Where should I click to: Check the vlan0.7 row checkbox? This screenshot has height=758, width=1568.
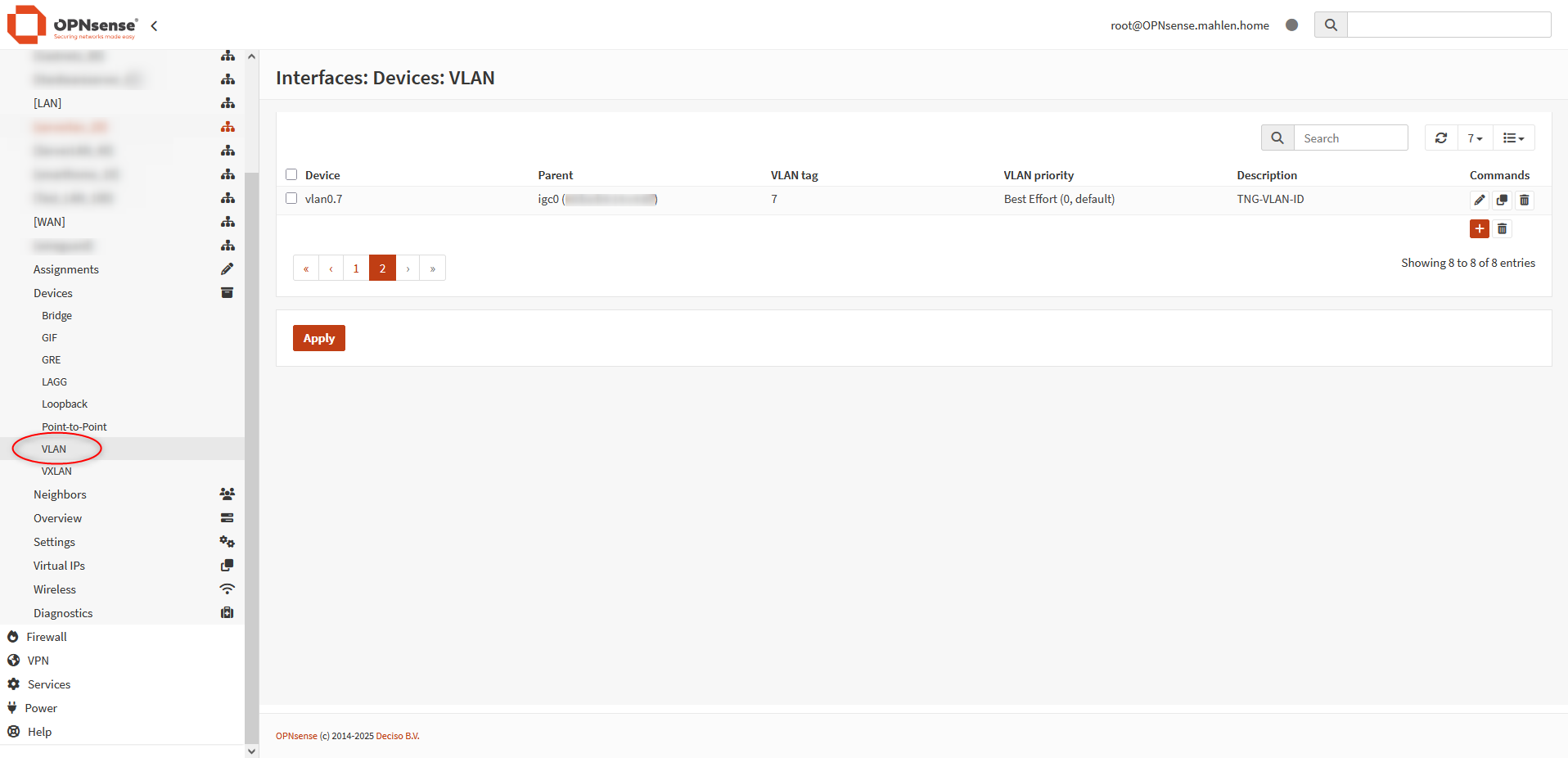coord(291,198)
